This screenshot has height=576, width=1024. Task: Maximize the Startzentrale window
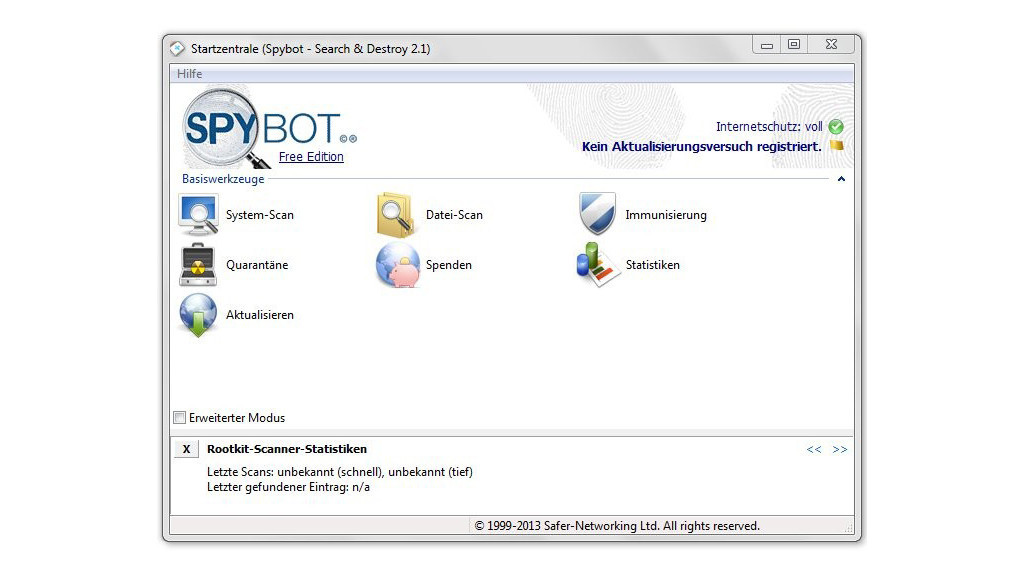(x=793, y=44)
